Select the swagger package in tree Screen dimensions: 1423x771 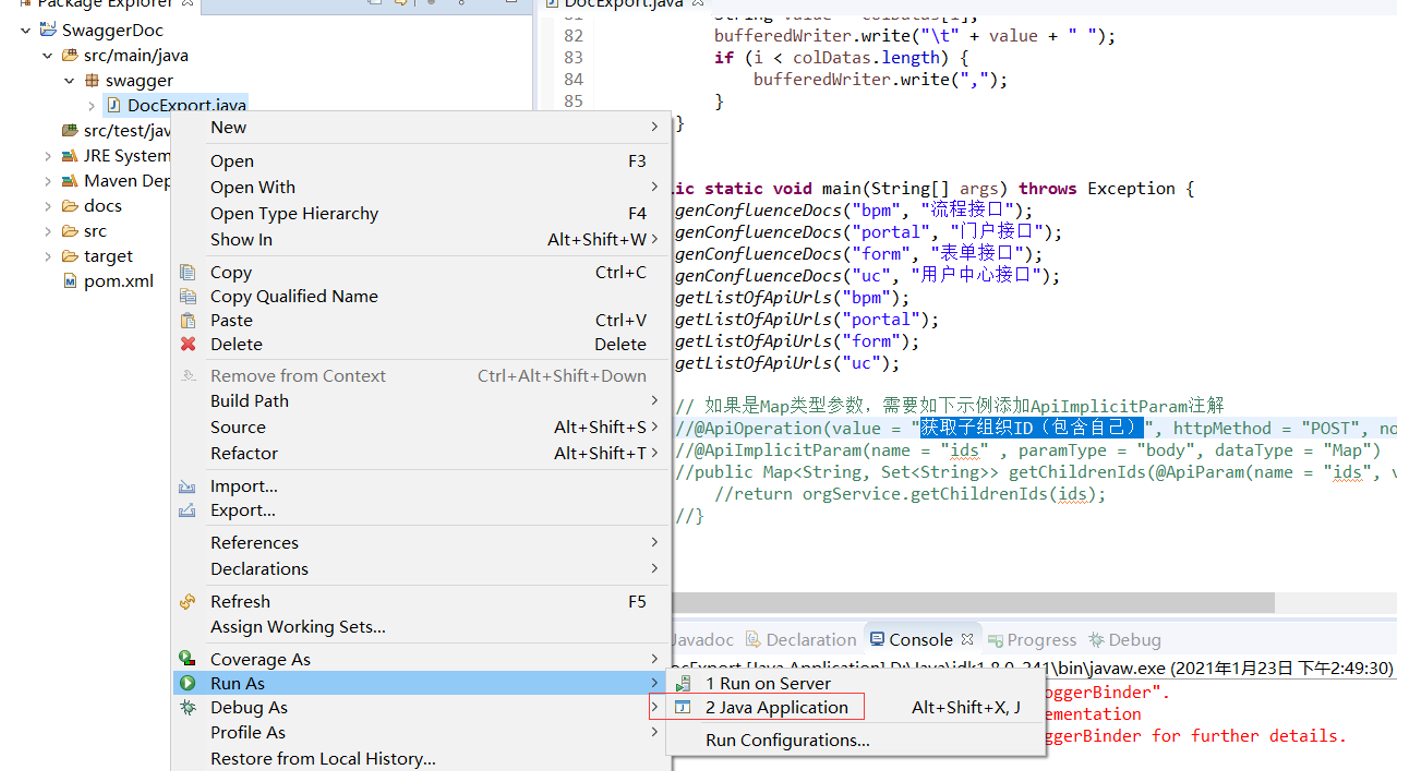(139, 81)
